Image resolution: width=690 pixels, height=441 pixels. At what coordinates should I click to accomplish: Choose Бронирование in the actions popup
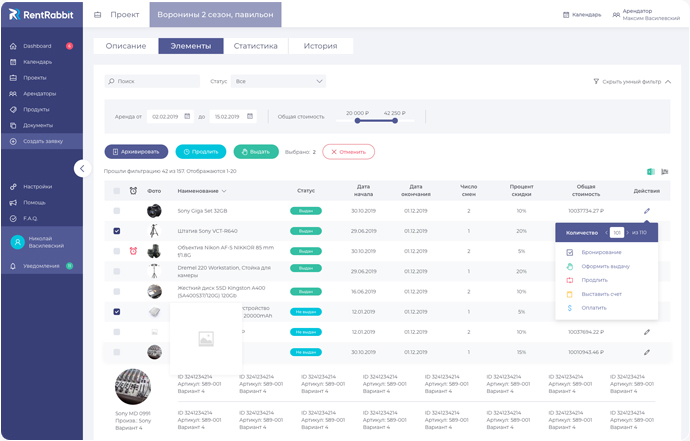pos(601,253)
